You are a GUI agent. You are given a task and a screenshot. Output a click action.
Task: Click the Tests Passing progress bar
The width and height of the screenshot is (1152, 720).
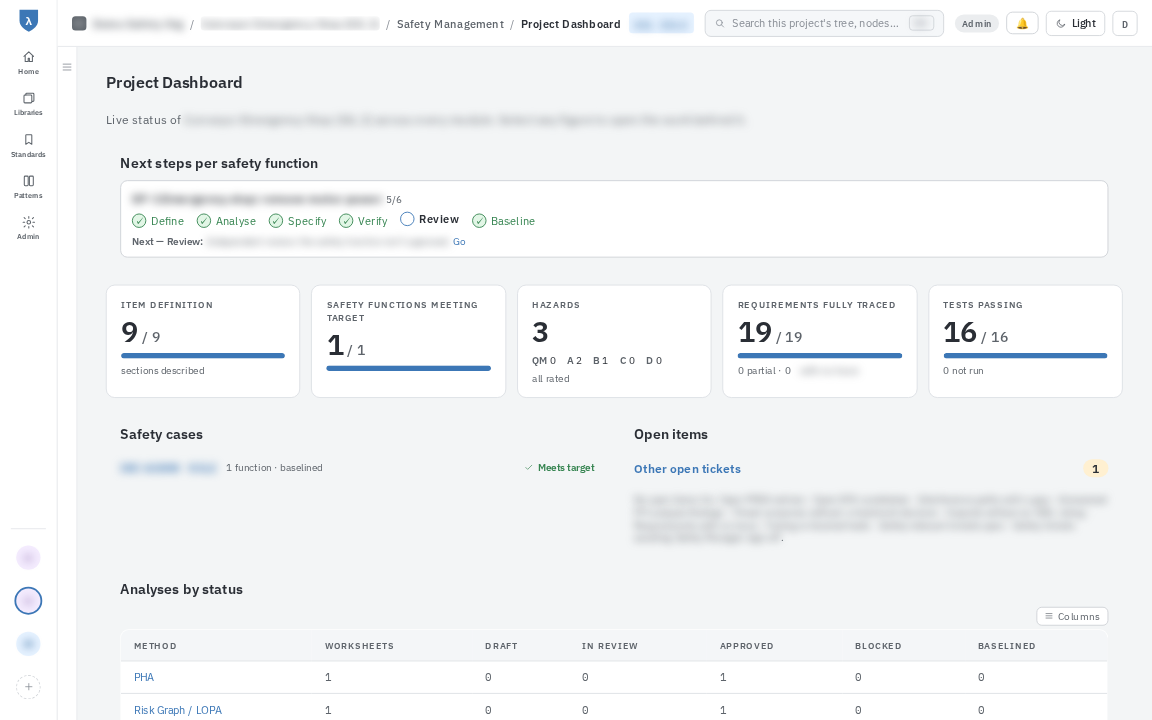coord(1025,356)
